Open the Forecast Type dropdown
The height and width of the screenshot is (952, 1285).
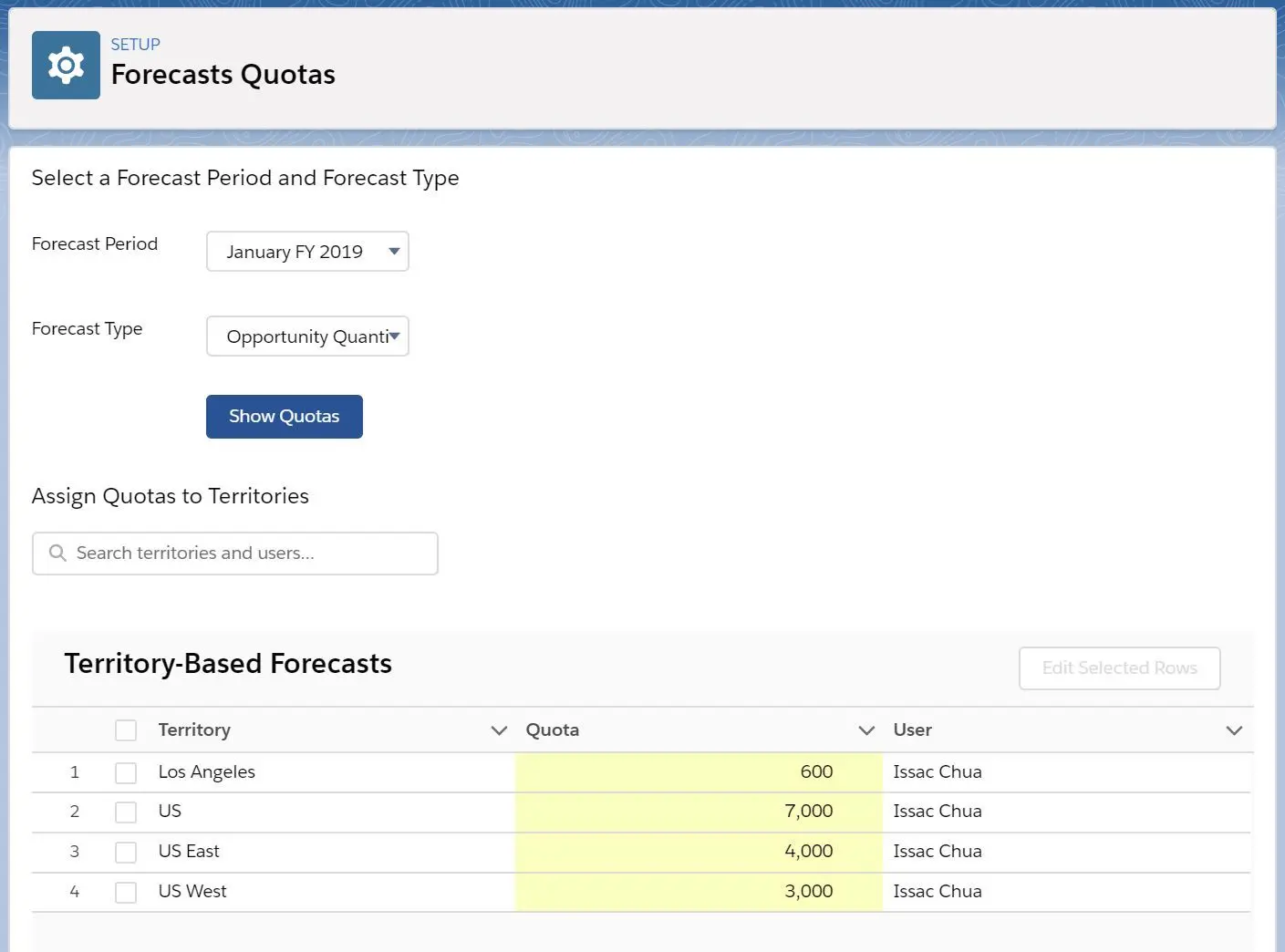click(x=307, y=336)
